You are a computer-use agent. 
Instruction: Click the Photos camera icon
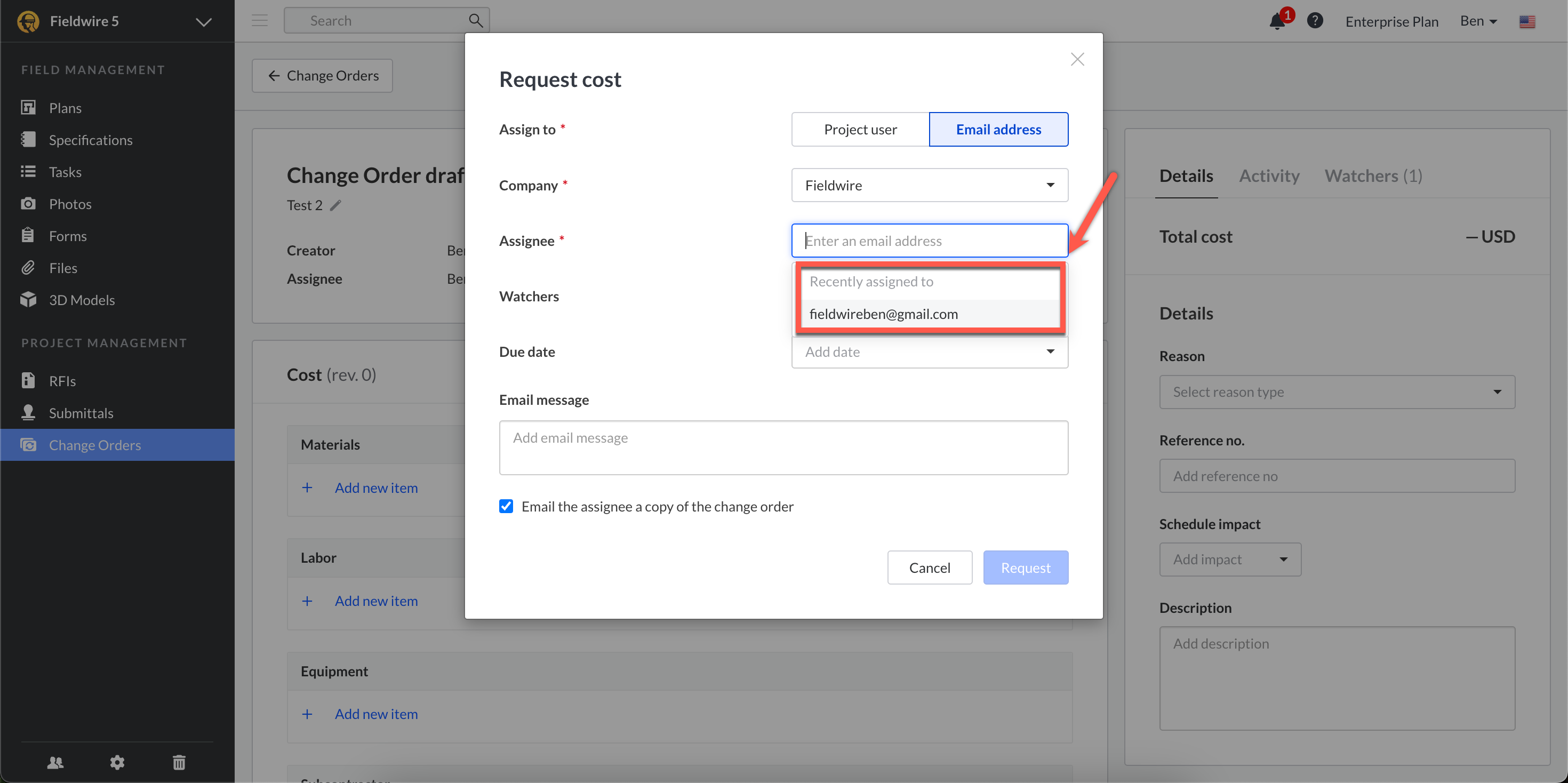(x=28, y=204)
